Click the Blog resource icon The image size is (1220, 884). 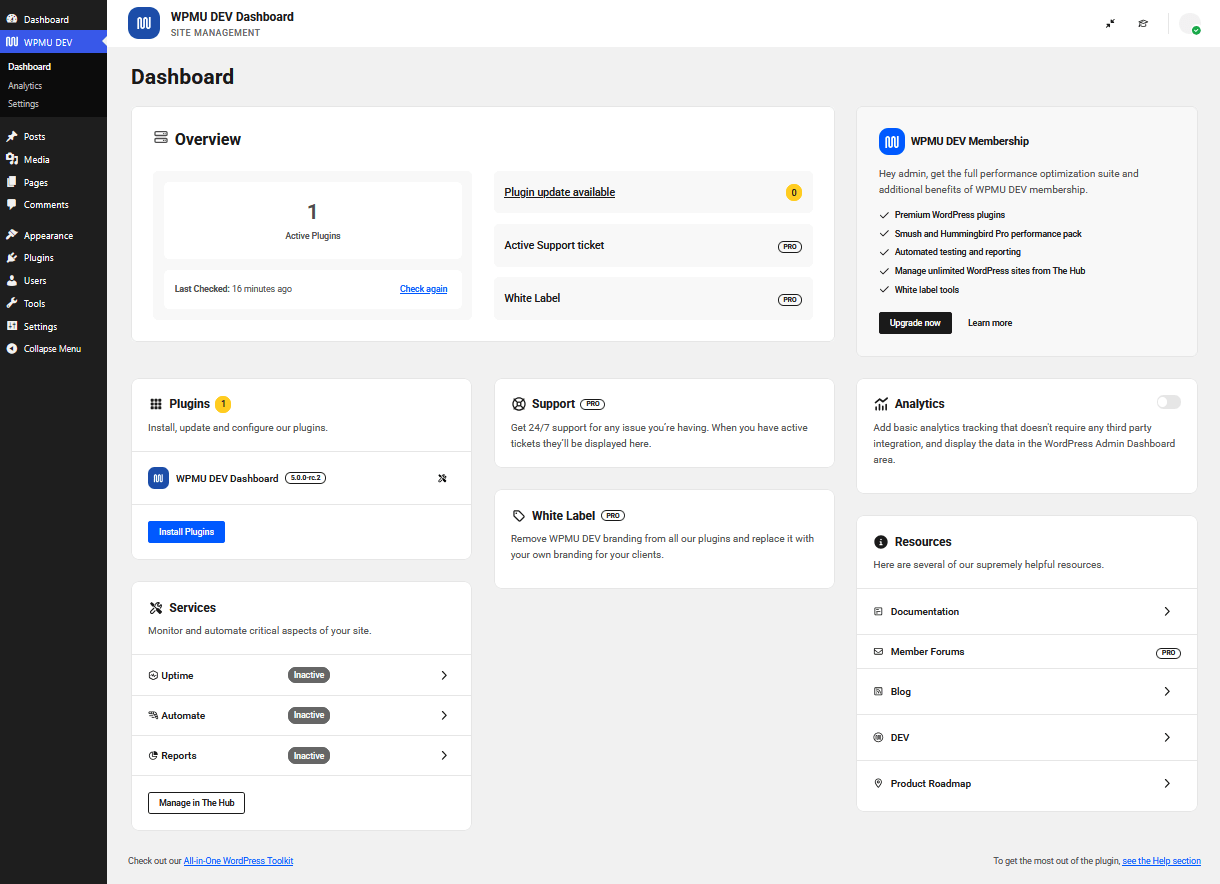878,691
